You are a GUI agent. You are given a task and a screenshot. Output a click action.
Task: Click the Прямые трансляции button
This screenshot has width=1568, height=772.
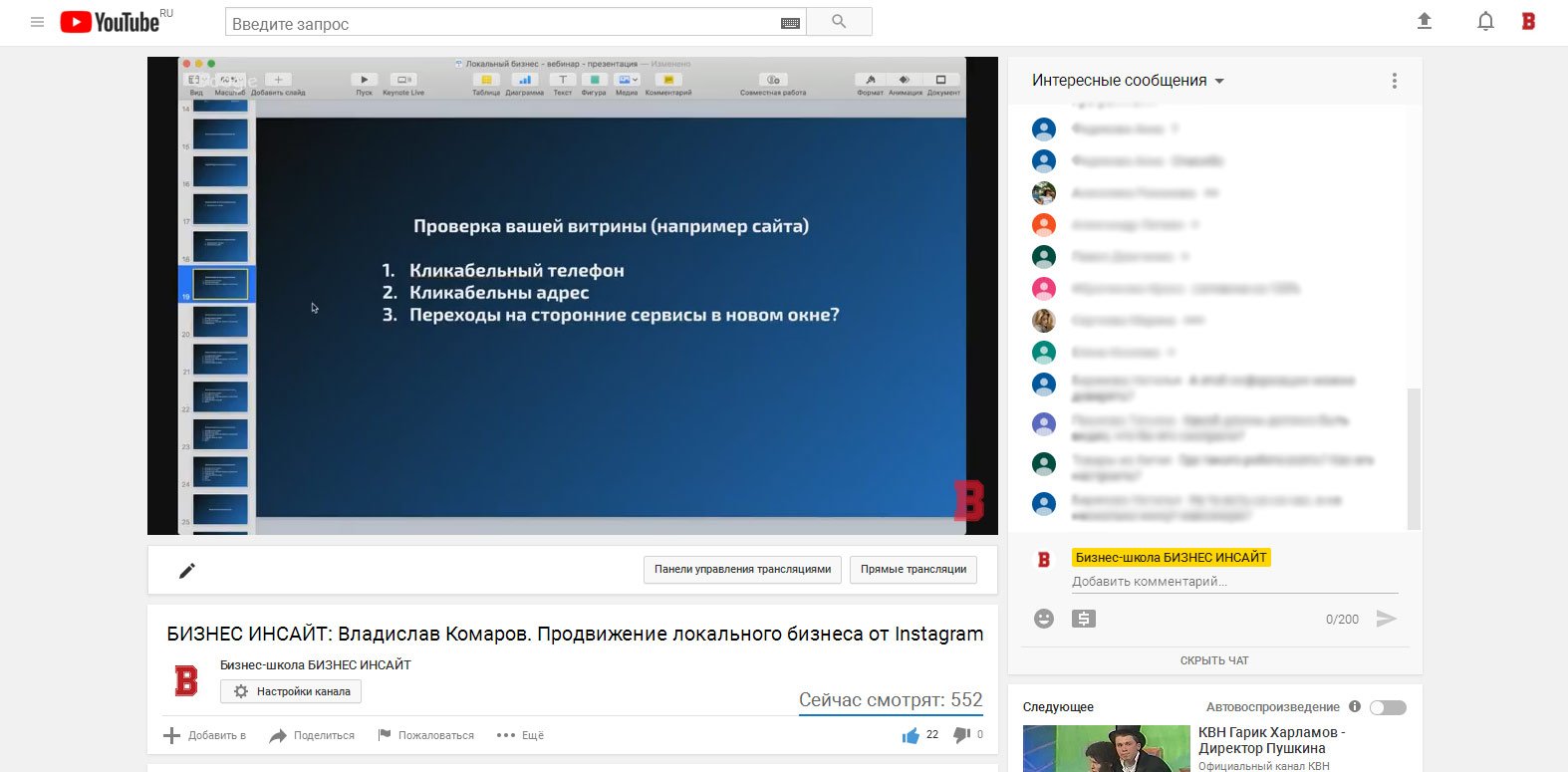[x=914, y=570]
